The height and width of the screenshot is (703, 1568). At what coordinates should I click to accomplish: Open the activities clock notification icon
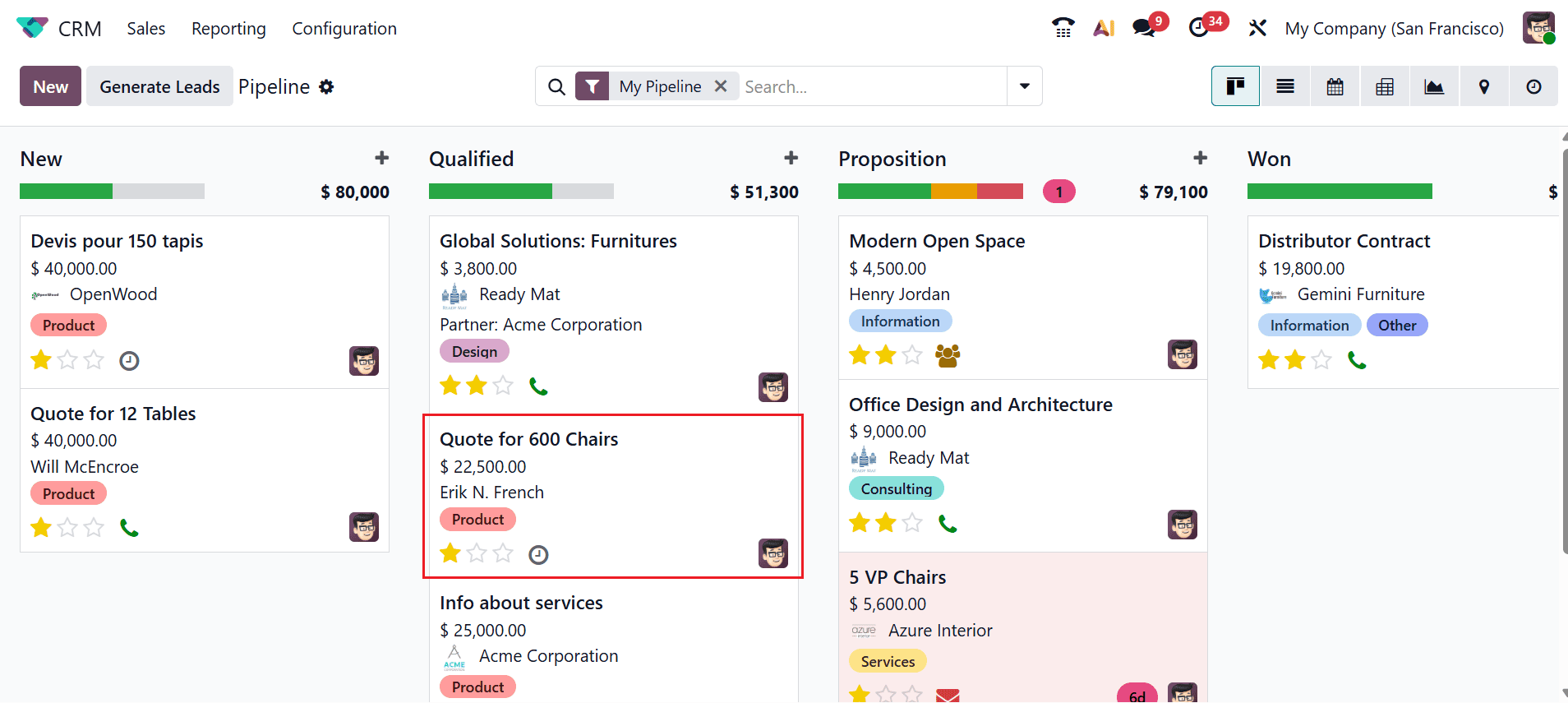click(1200, 27)
